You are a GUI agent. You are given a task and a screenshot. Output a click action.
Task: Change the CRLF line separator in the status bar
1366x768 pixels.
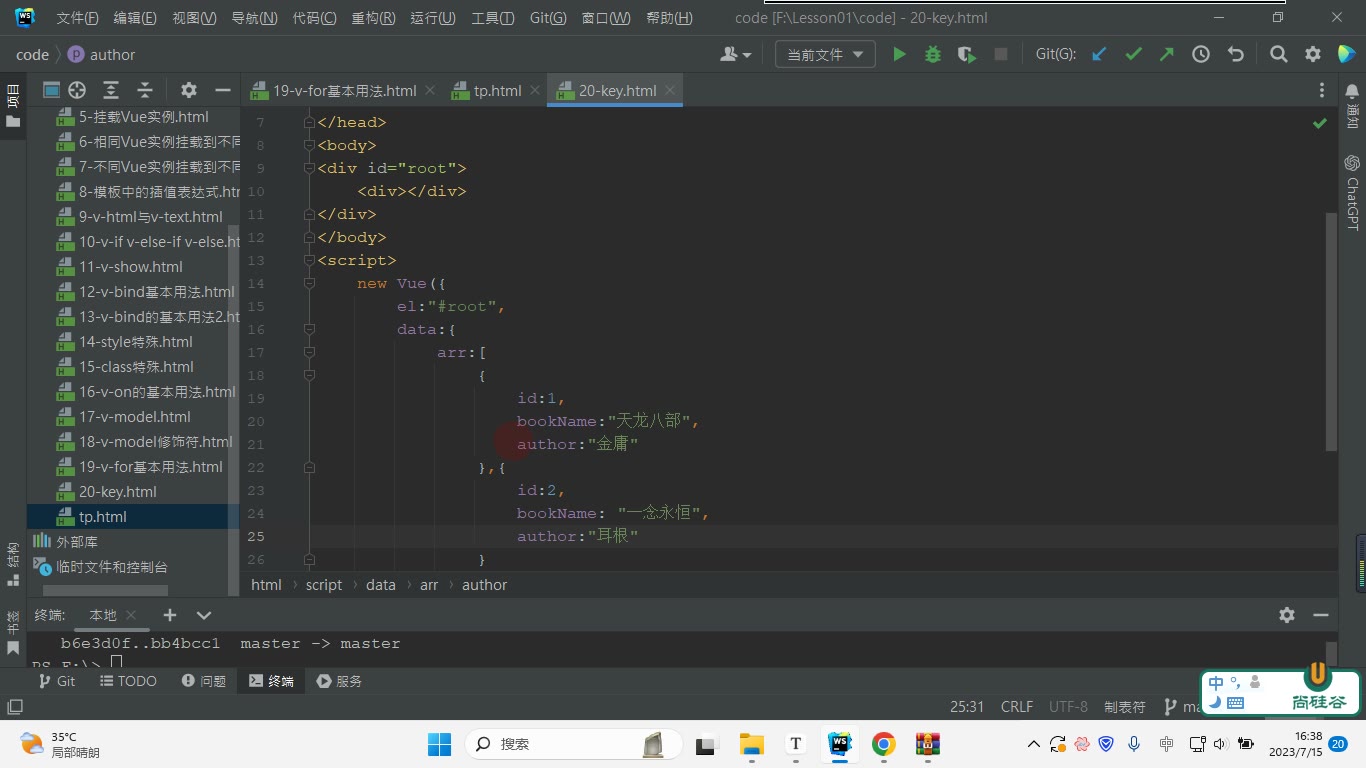click(1017, 707)
